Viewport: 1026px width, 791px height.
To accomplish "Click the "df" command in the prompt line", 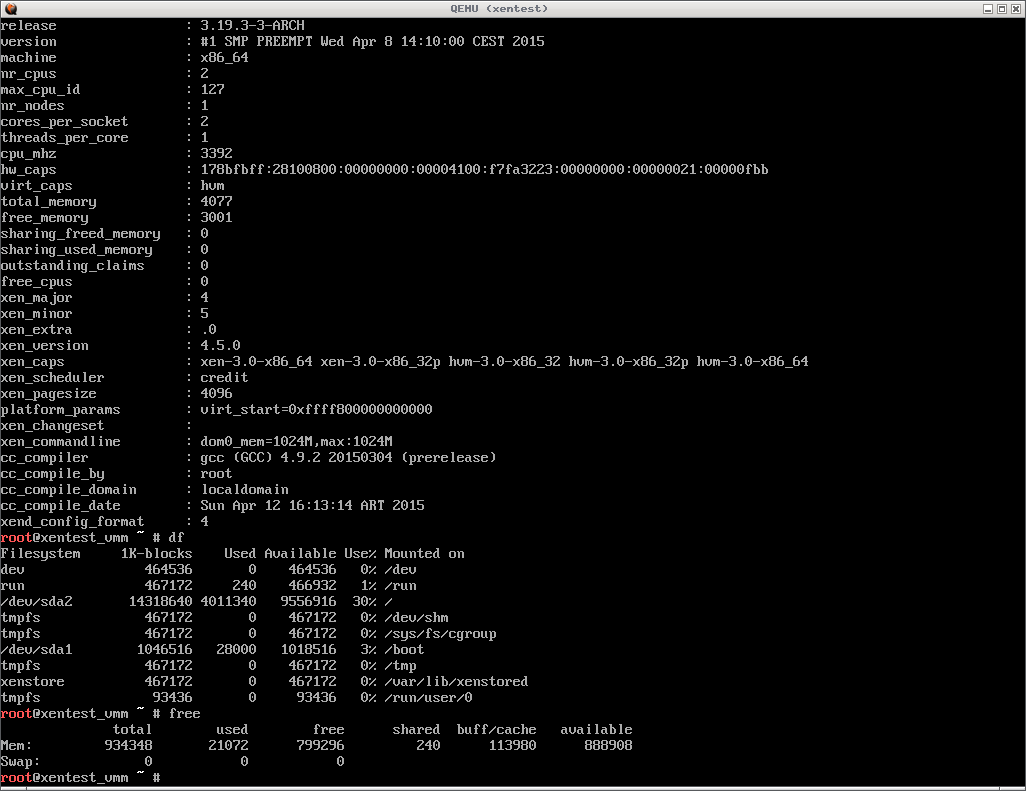I will [176, 537].
